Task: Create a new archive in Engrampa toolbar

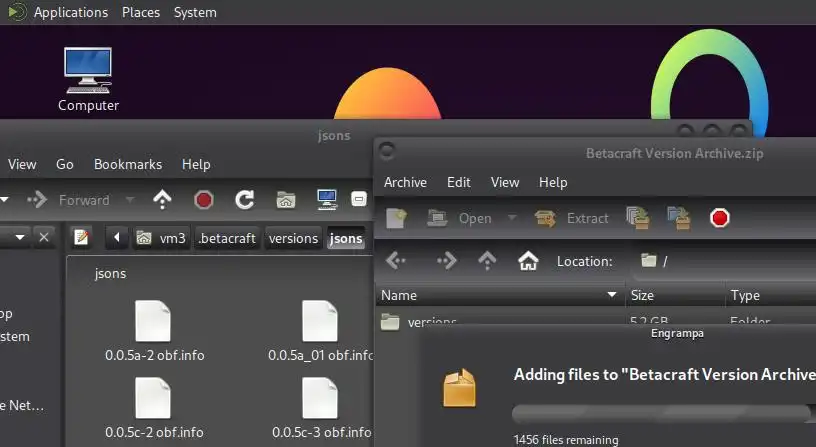Action: 397,218
